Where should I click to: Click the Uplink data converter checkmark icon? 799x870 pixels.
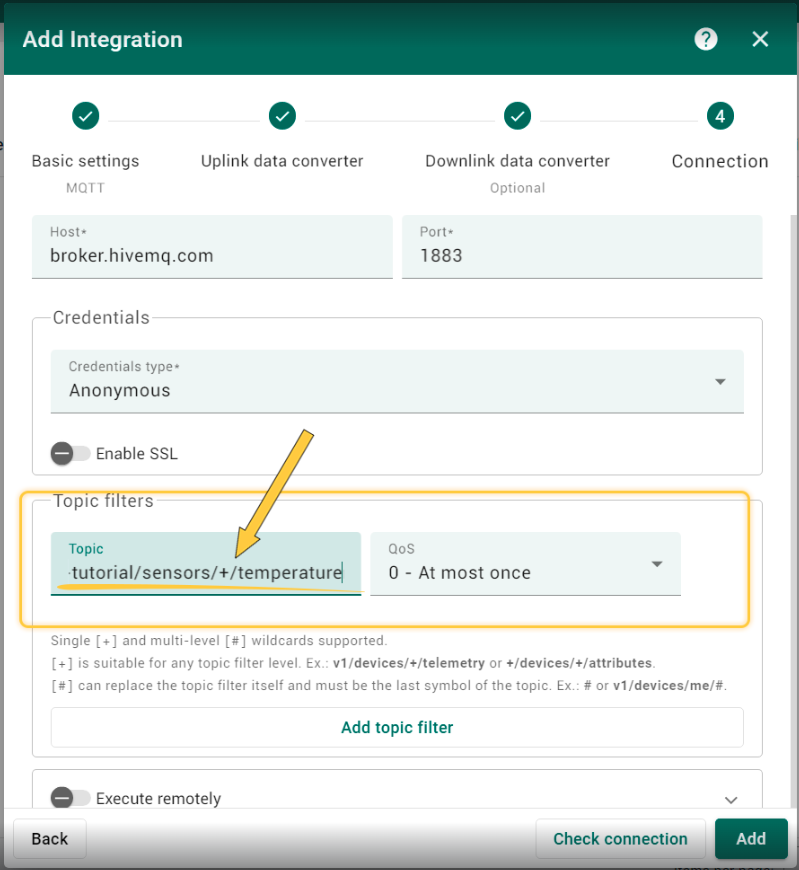[x=282, y=116]
